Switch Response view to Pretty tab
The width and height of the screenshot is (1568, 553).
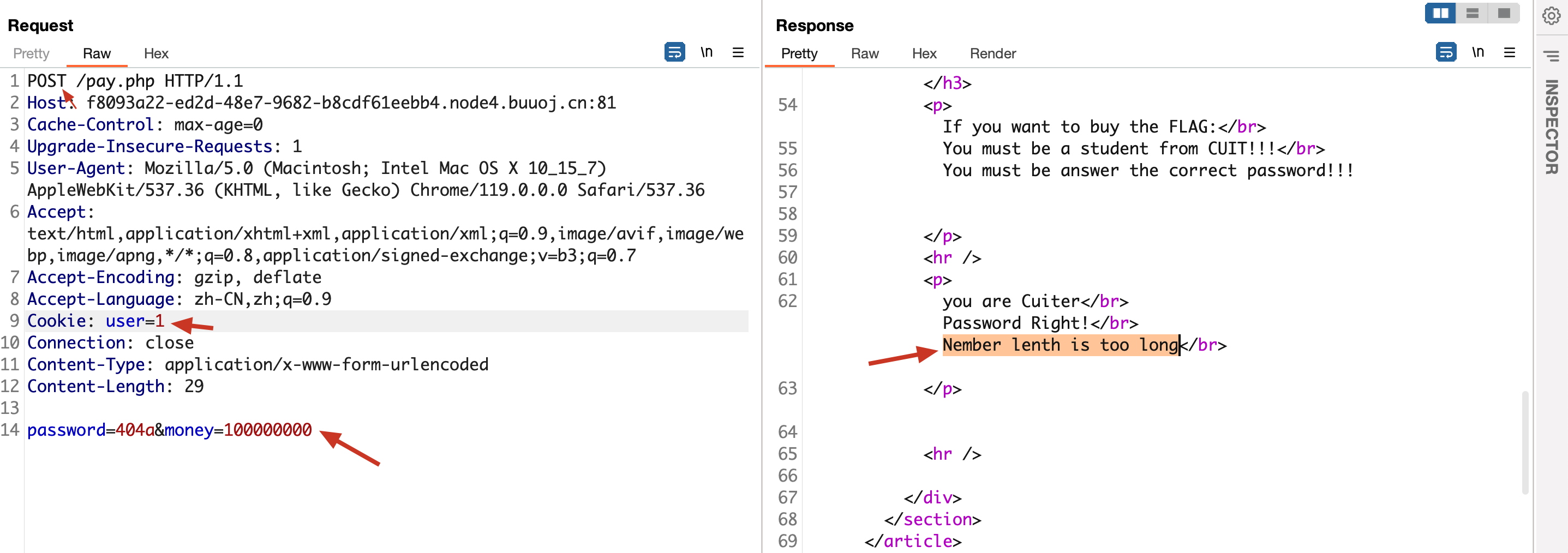point(799,53)
